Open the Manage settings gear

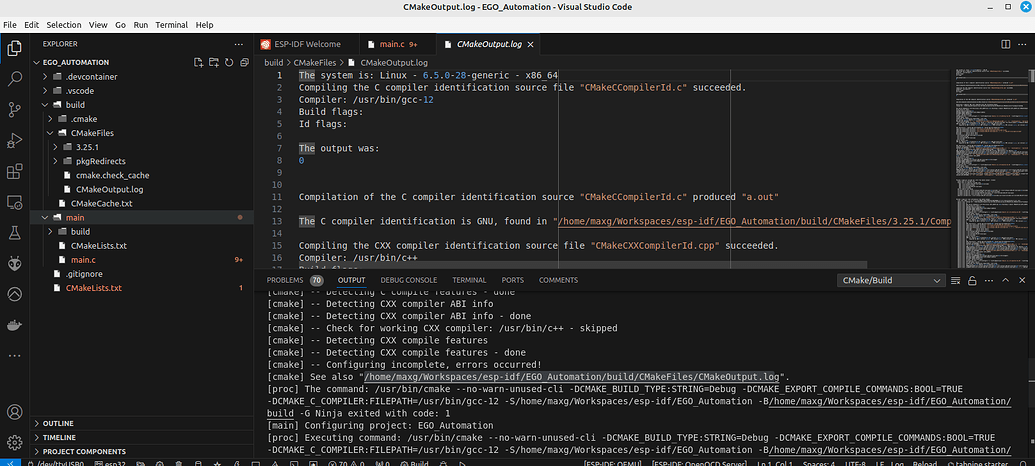pyautogui.click(x=15, y=442)
